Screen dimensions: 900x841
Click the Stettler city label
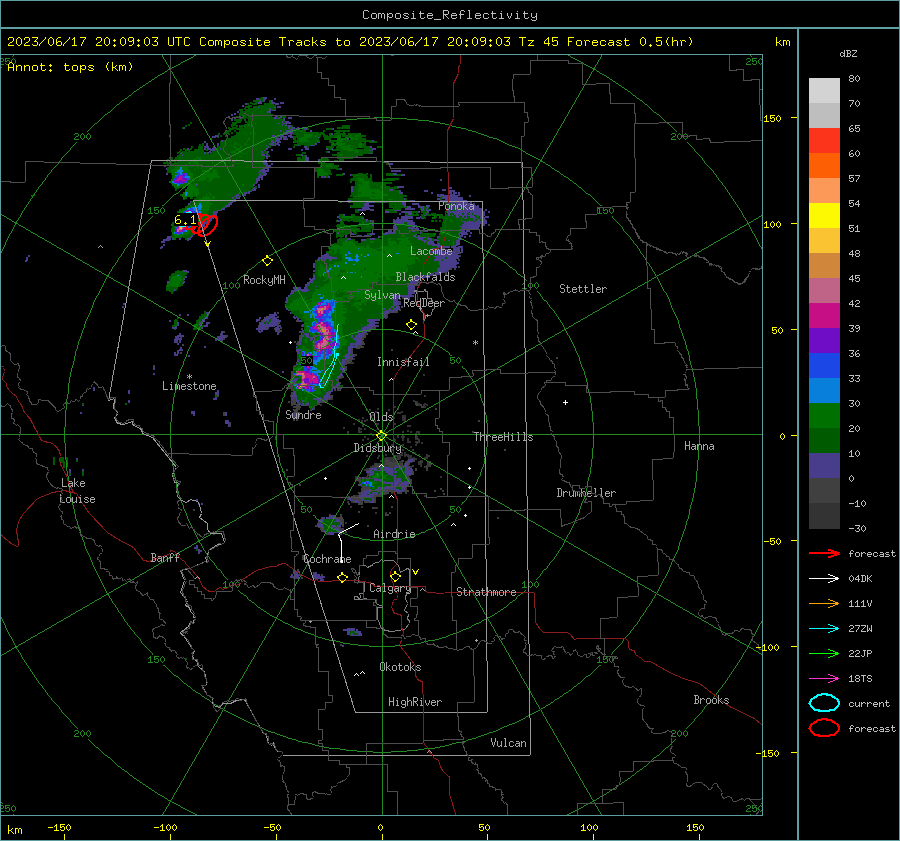[583, 289]
